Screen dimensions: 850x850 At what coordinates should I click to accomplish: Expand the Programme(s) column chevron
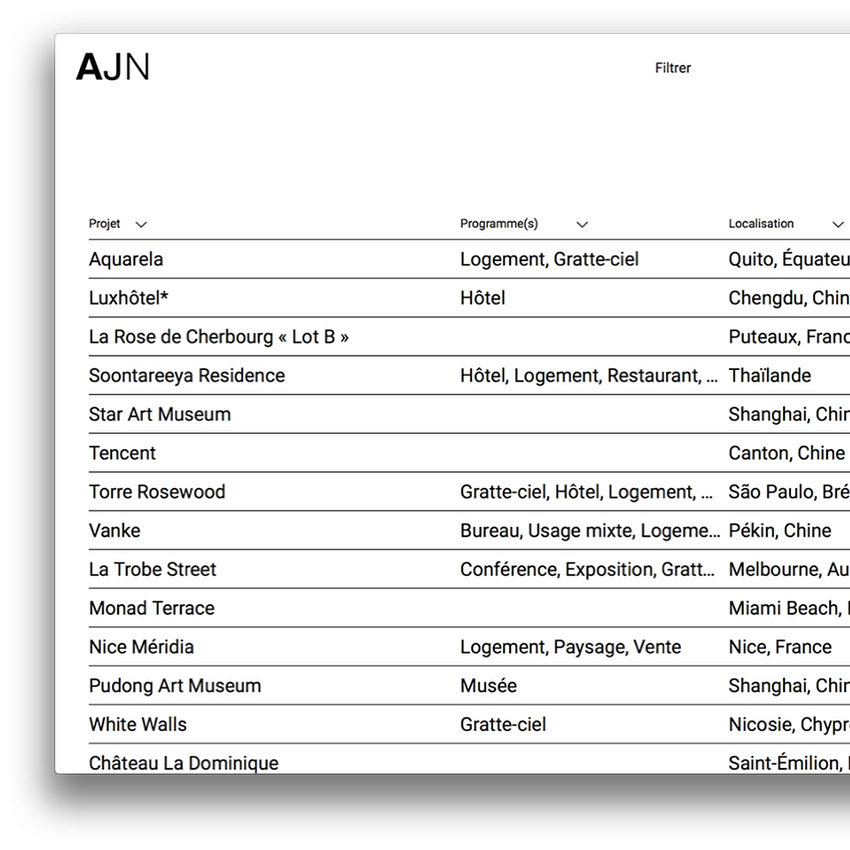point(582,225)
